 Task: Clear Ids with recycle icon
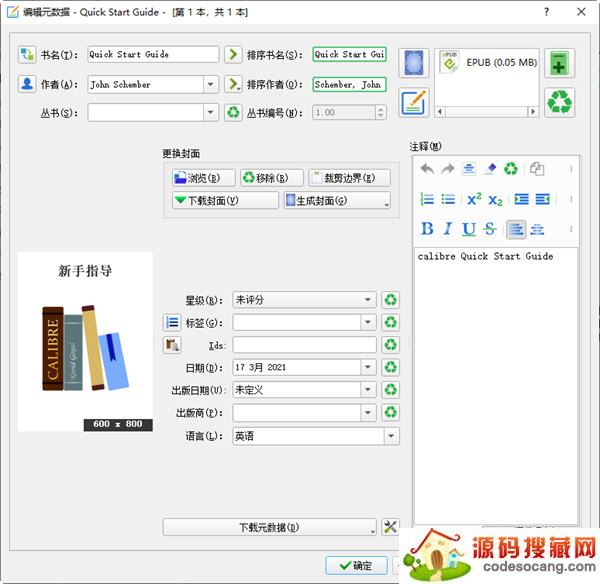(390, 345)
